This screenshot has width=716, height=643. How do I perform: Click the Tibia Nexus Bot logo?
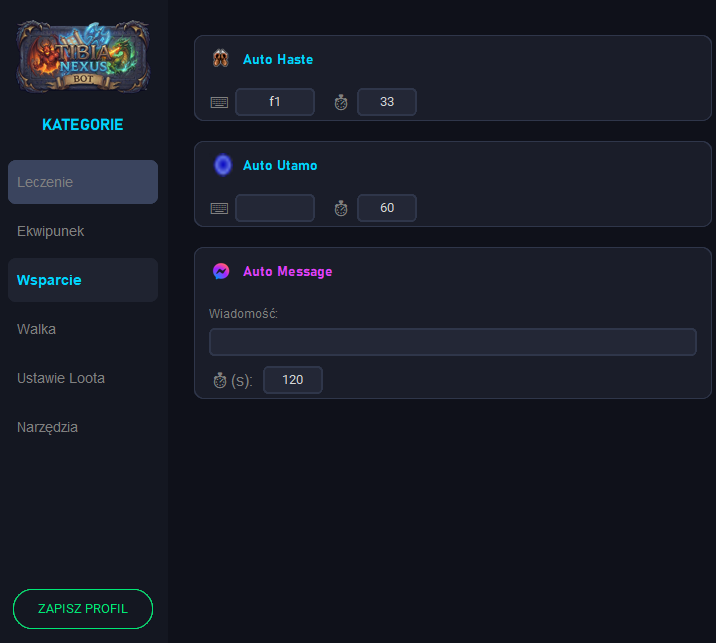point(83,57)
